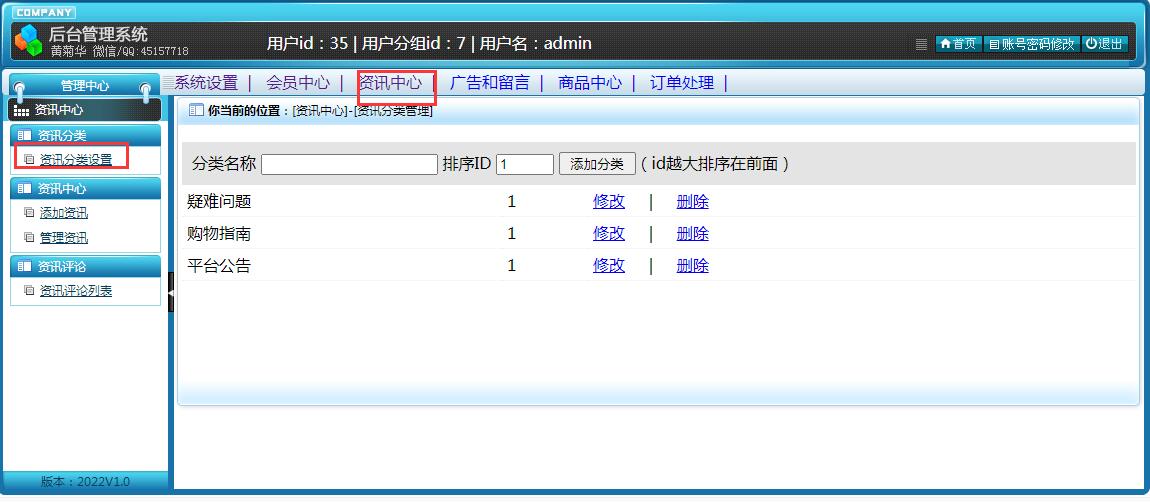Open the 广告和留言 menu
The image size is (1150, 502).
coord(489,83)
